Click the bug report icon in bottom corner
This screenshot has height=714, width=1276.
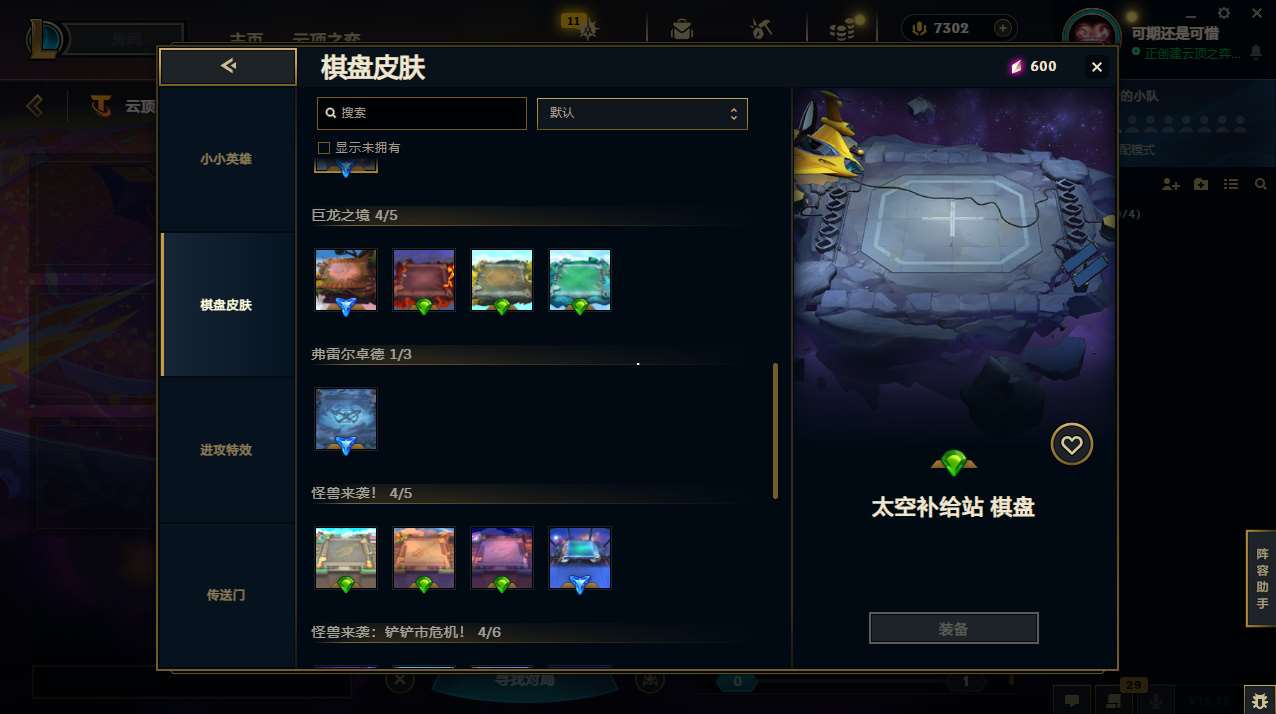1259,700
